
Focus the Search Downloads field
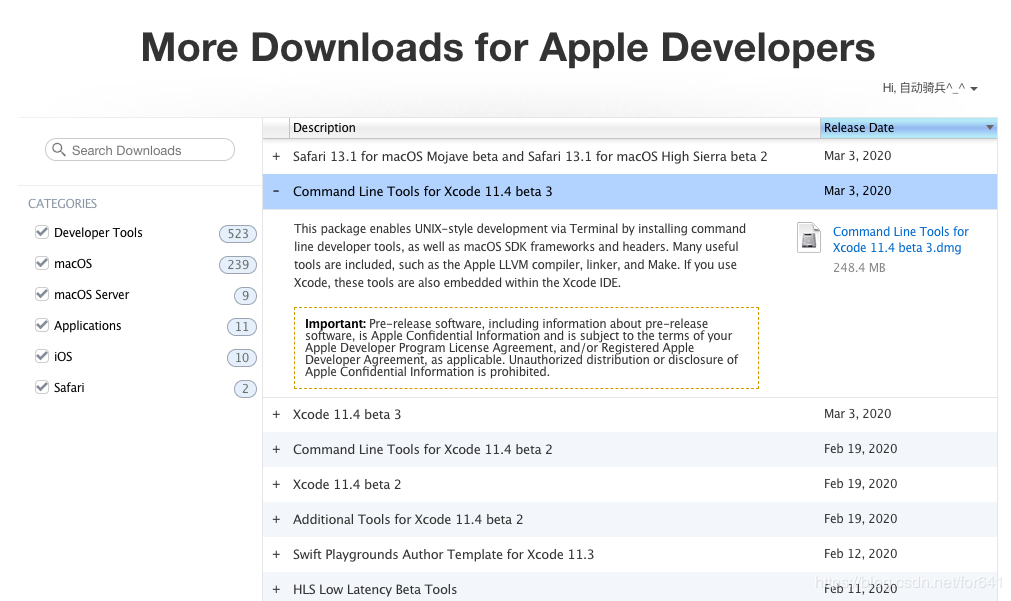pyautogui.click(x=140, y=150)
